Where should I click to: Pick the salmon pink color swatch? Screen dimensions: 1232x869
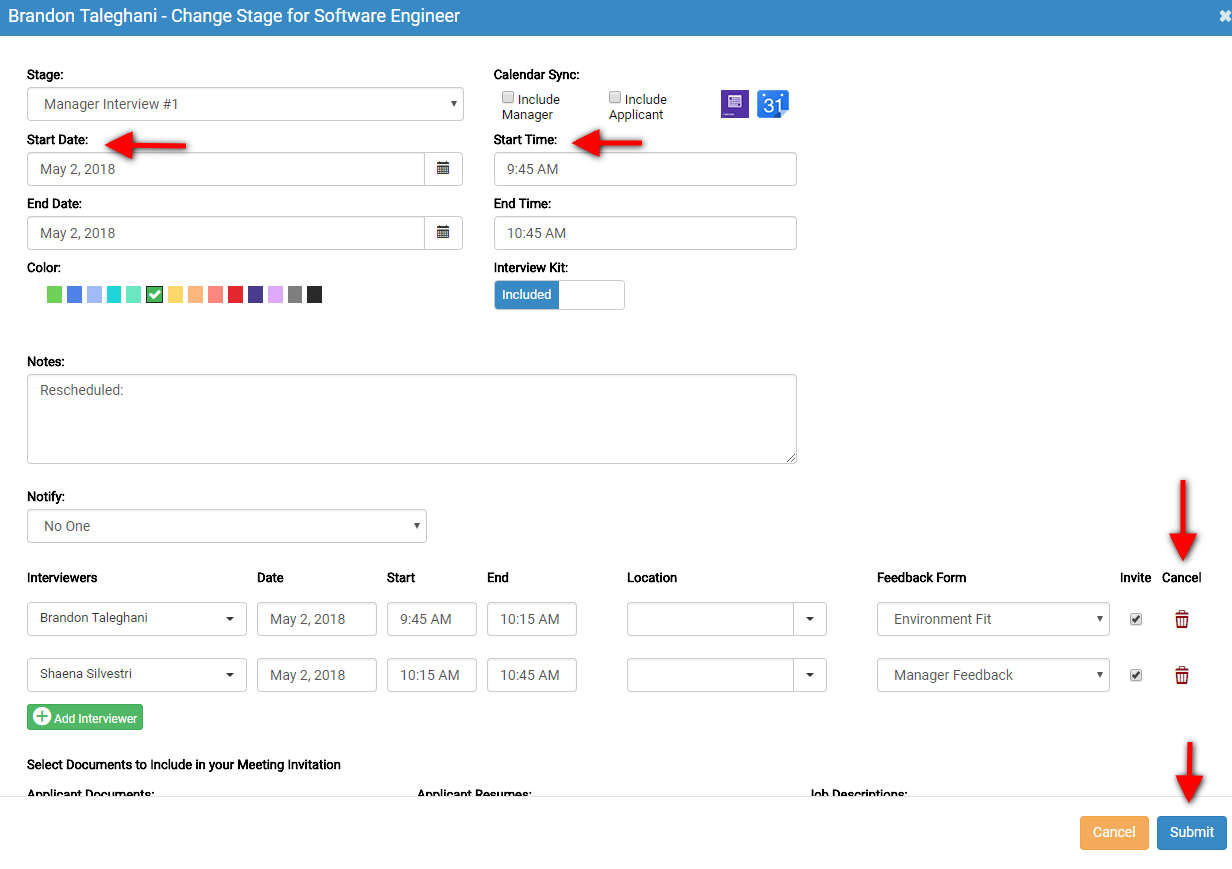[215, 295]
